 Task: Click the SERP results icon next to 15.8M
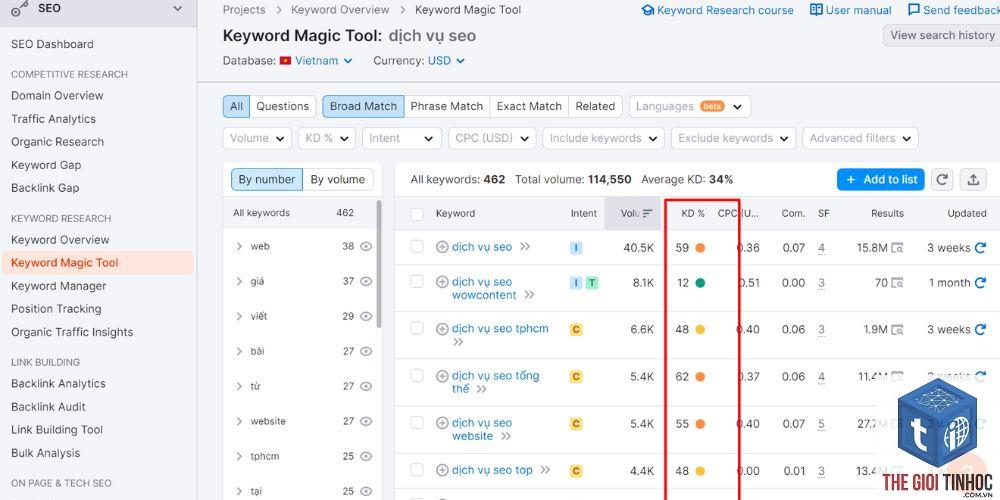tap(897, 247)
